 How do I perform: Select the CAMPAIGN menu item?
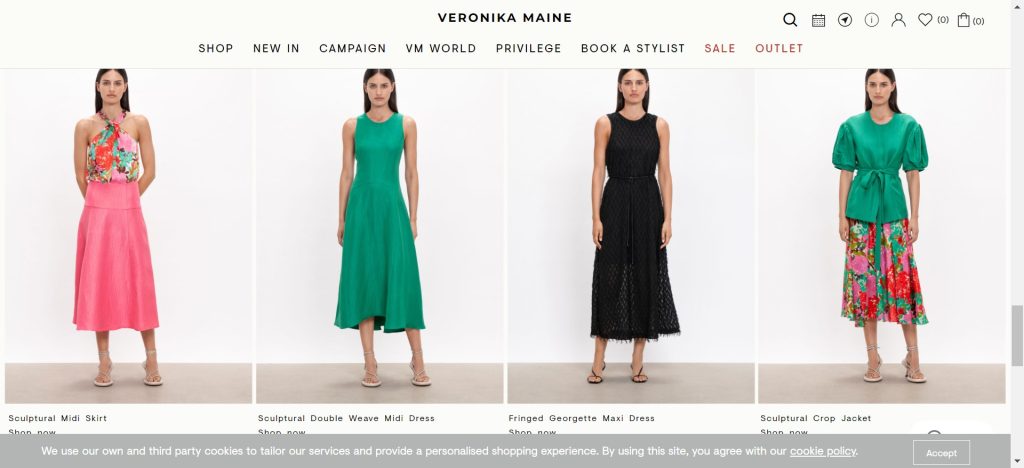(x=353, y=48)
